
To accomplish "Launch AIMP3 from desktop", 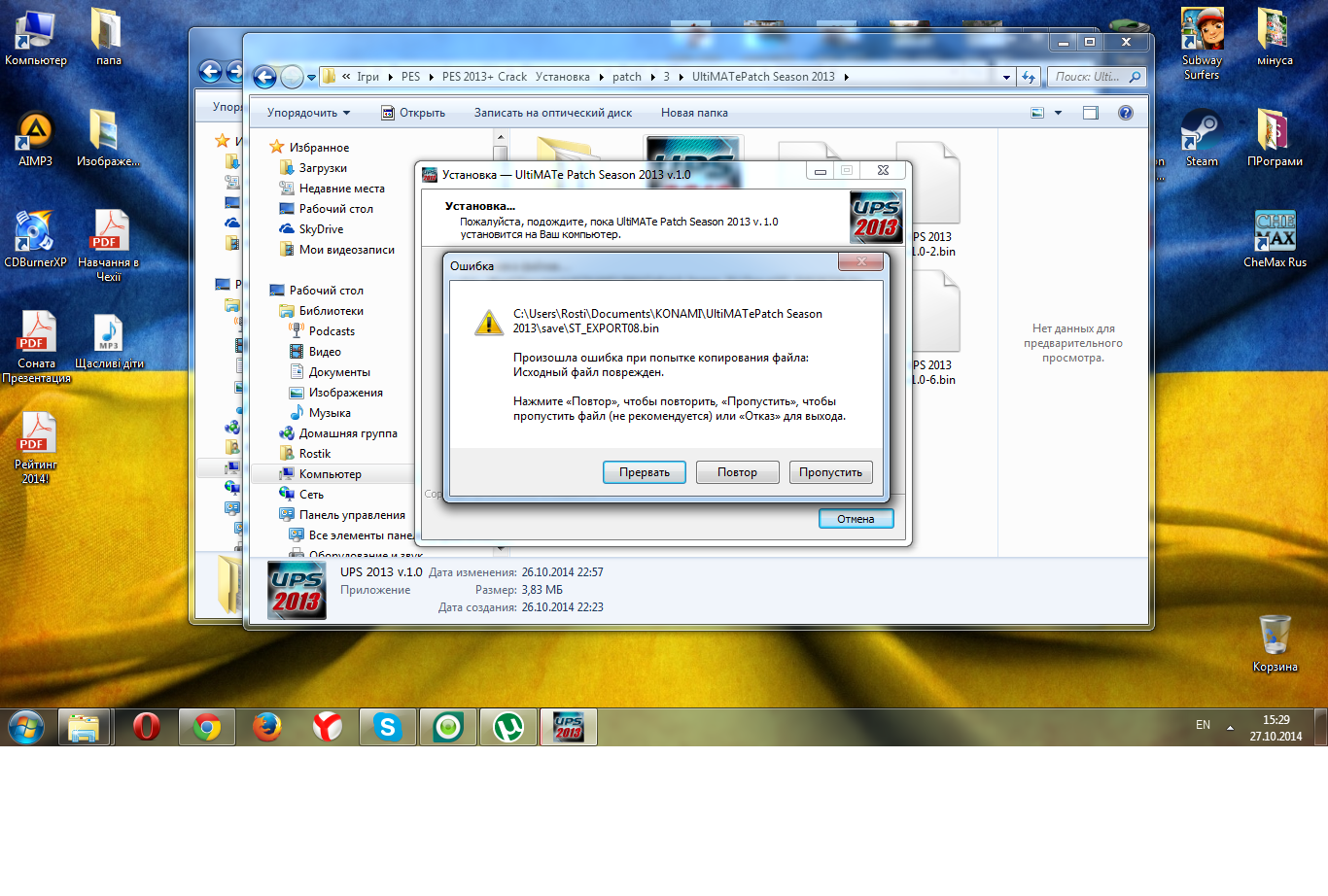I will pyautogui.click(x=36, y=139).
